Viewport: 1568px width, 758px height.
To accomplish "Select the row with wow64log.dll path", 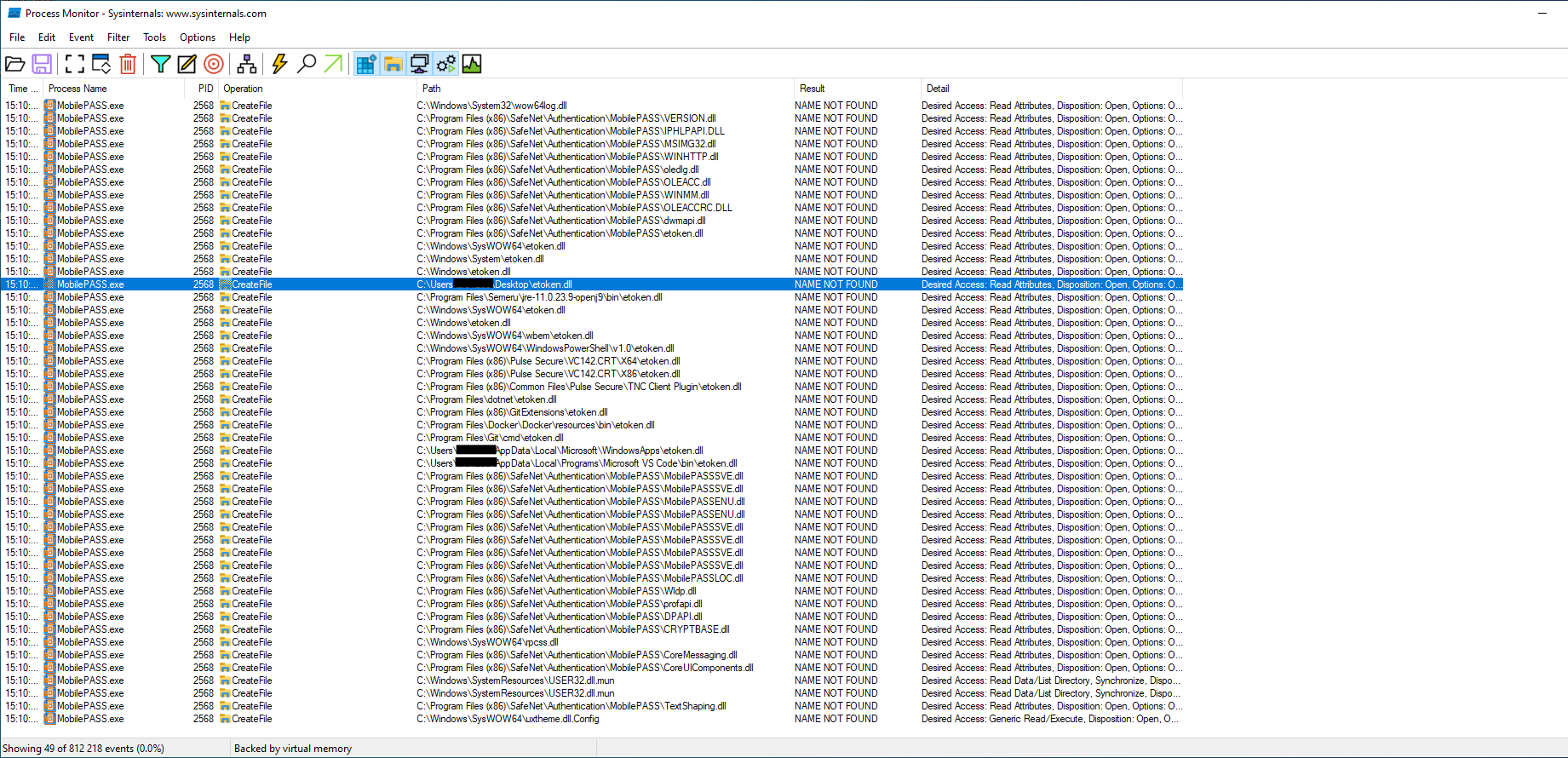I will [x=593, y=106].
